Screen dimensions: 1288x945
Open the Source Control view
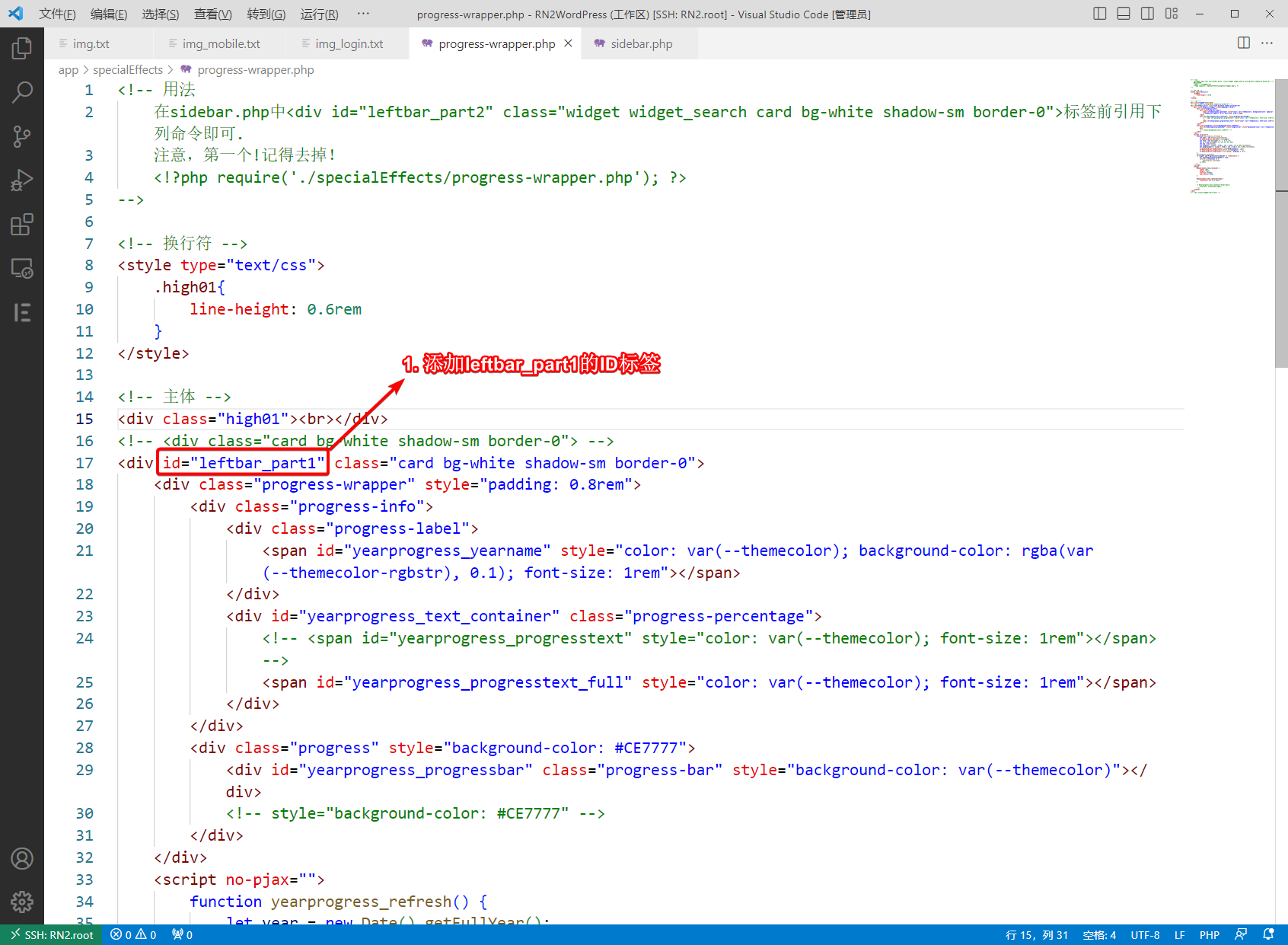pos(22,137)
